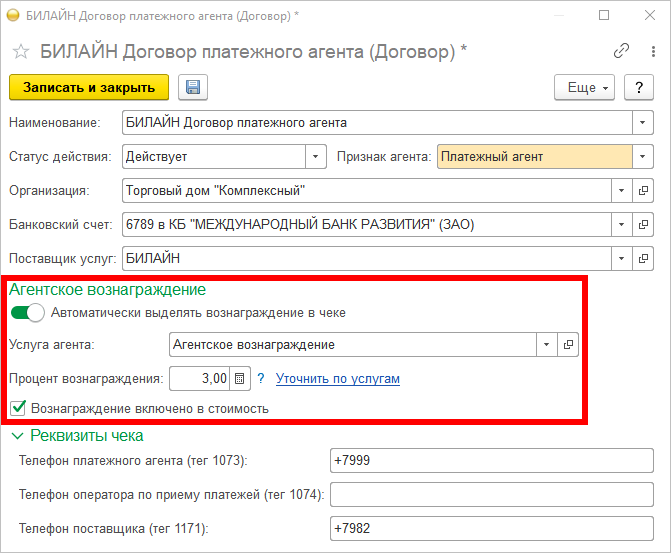Expand Услуга агента dropdown list
This screenshot has width=671, height=553.
pyautogui.click(x=547, y=345)
